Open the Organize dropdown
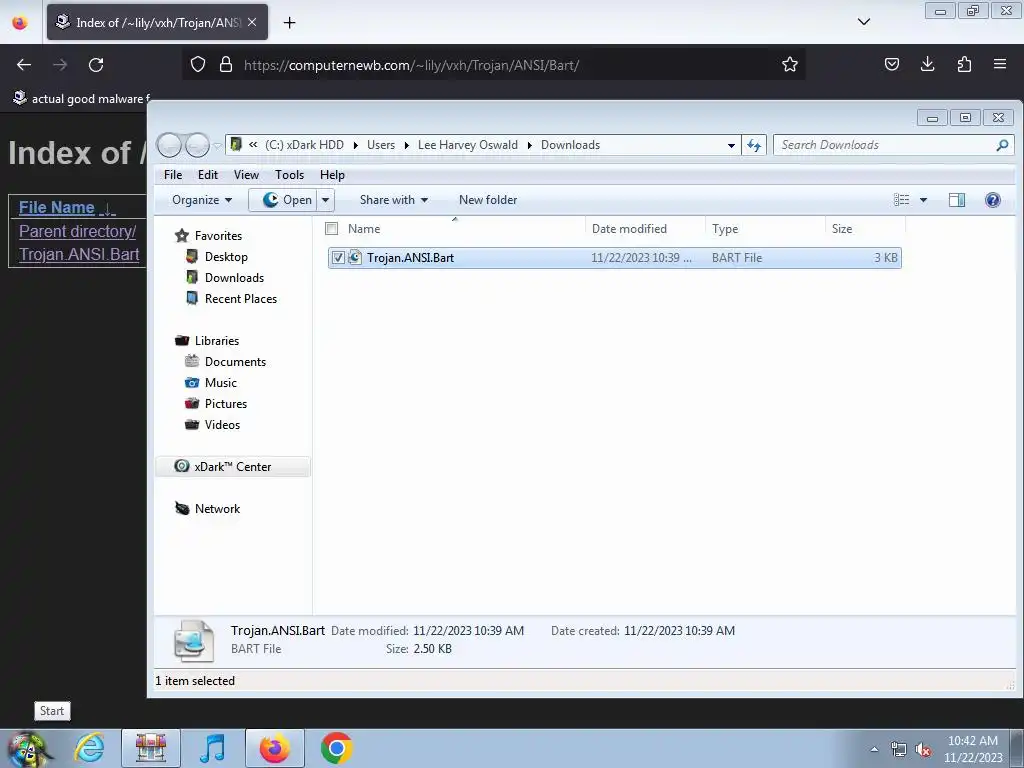Screen dimensions: 1024x768 (x=202, y=200)
